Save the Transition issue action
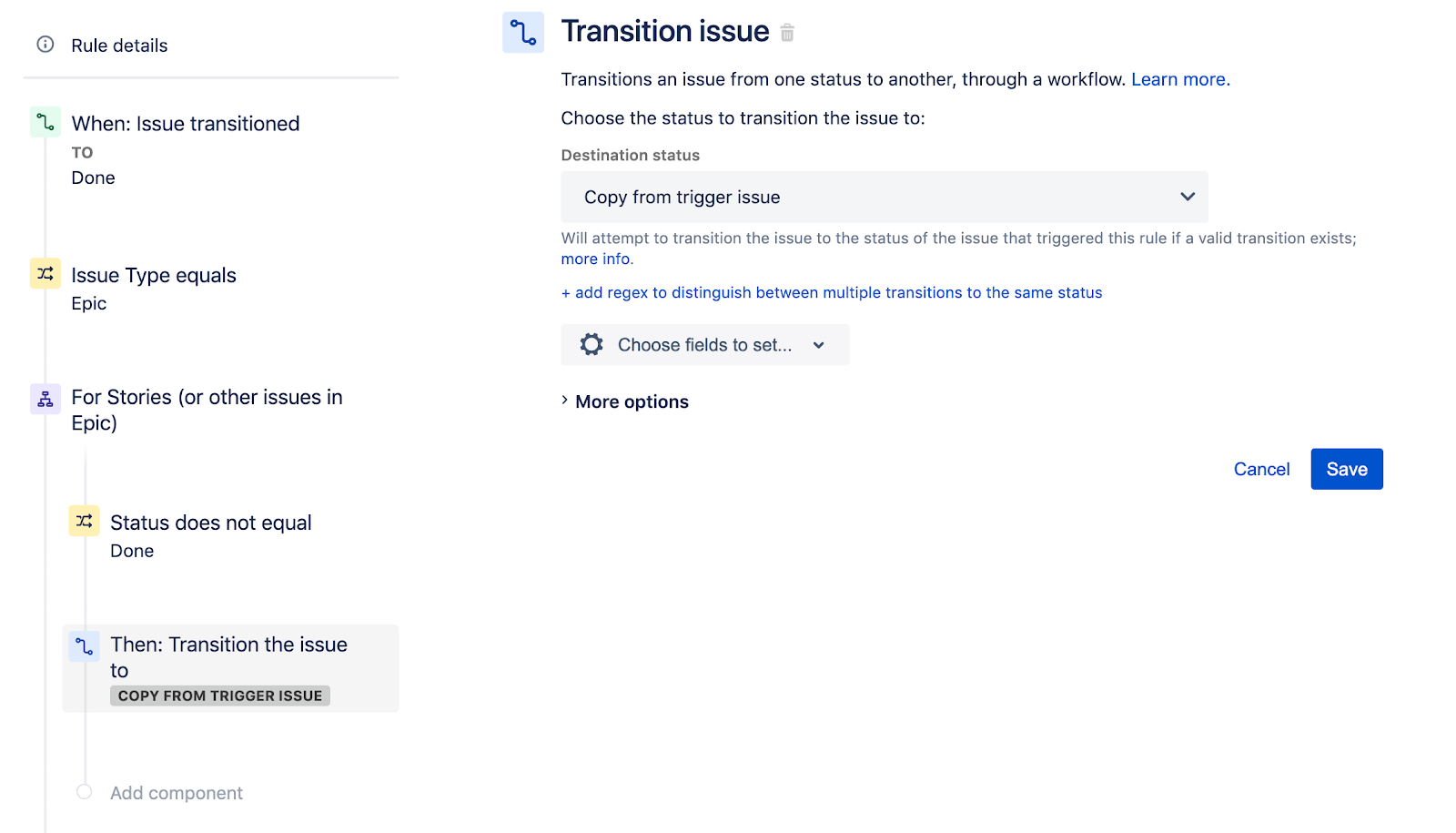The height and width of the screenshot is (833, 1456). [x=1346, y=468]
